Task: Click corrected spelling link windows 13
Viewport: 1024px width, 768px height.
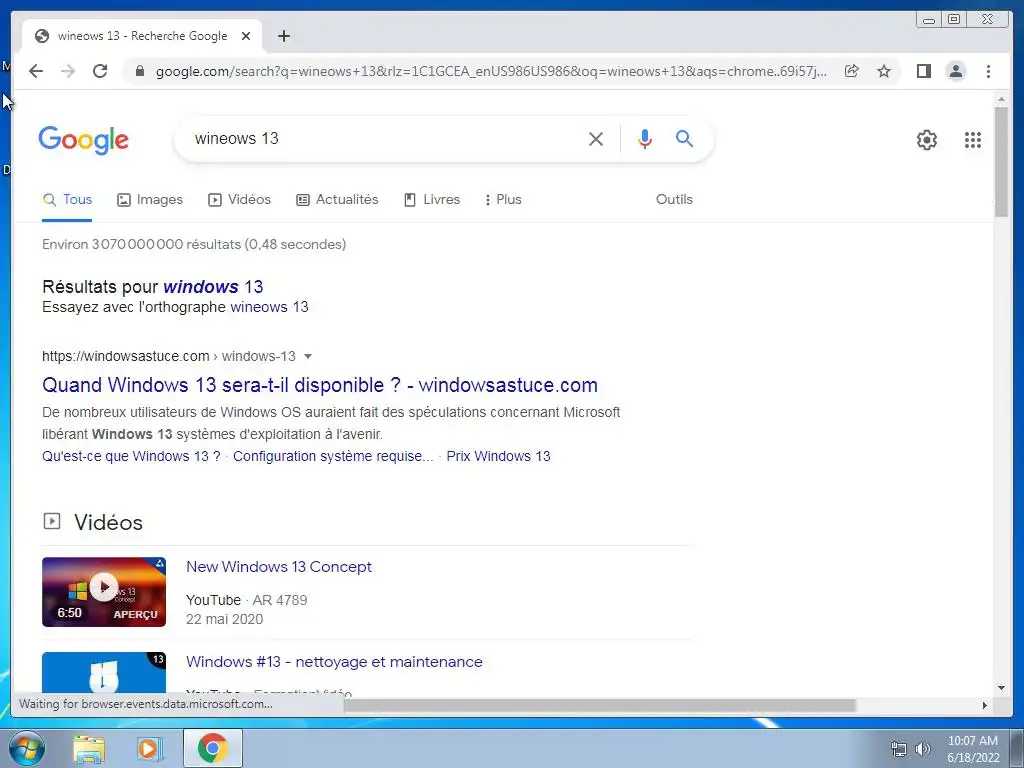Action: point(213,287)
